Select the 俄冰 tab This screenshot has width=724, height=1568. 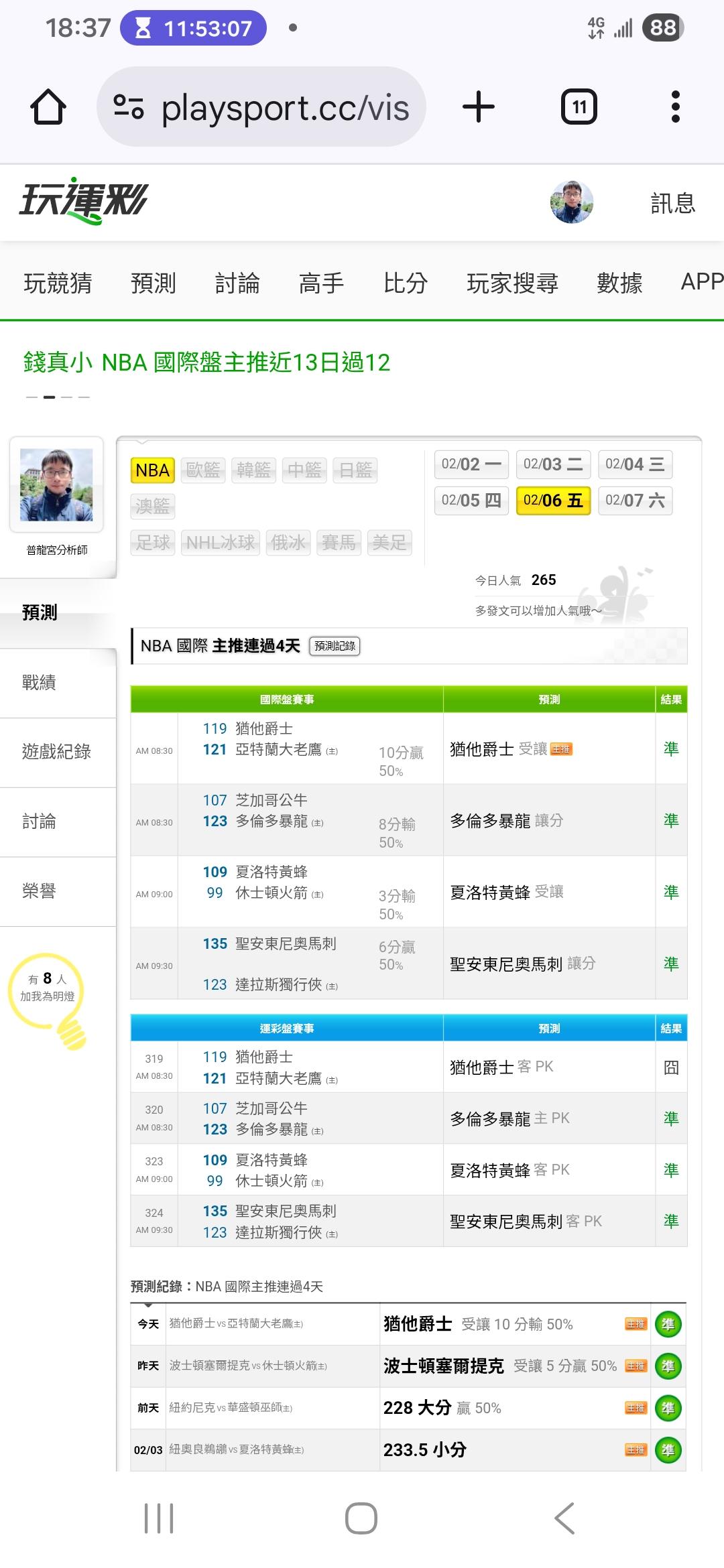pos(288,542)
